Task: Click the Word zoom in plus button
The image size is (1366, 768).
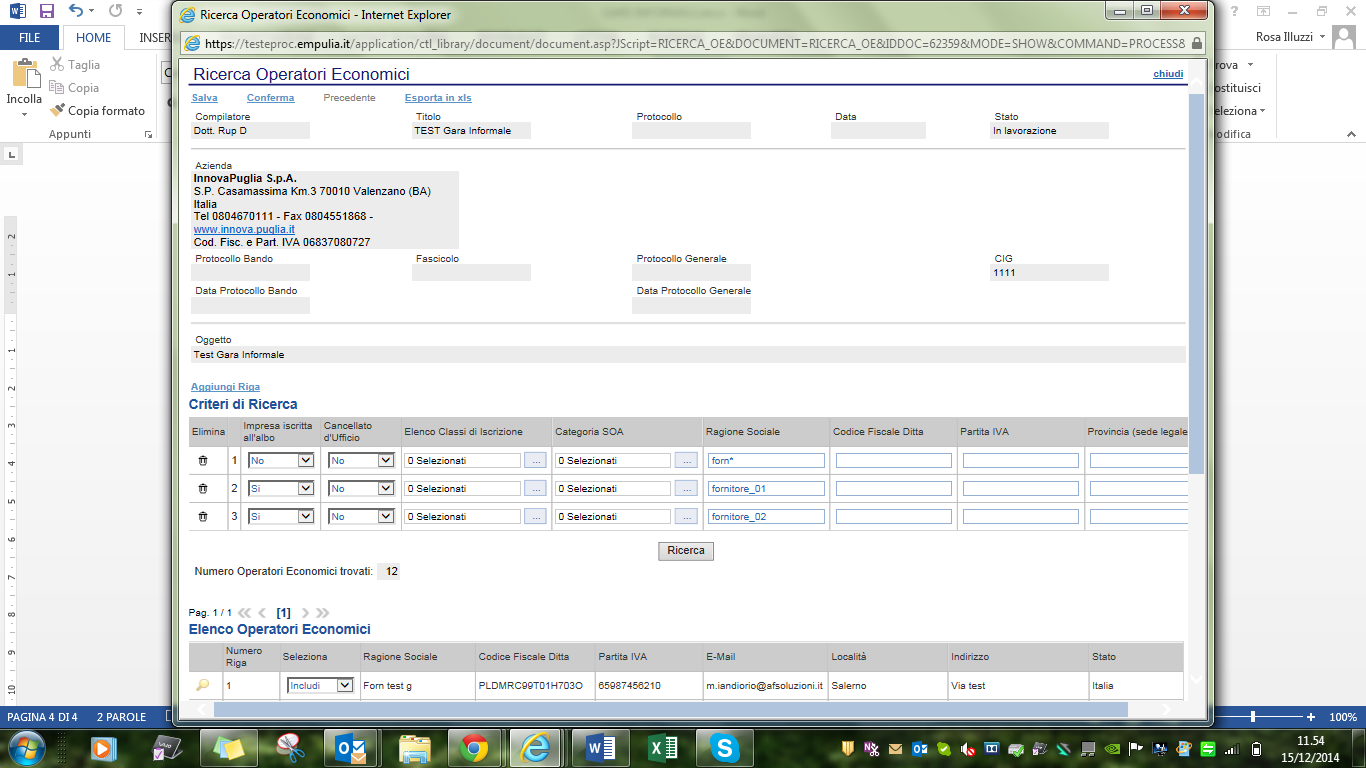Action: [1311, 717]
